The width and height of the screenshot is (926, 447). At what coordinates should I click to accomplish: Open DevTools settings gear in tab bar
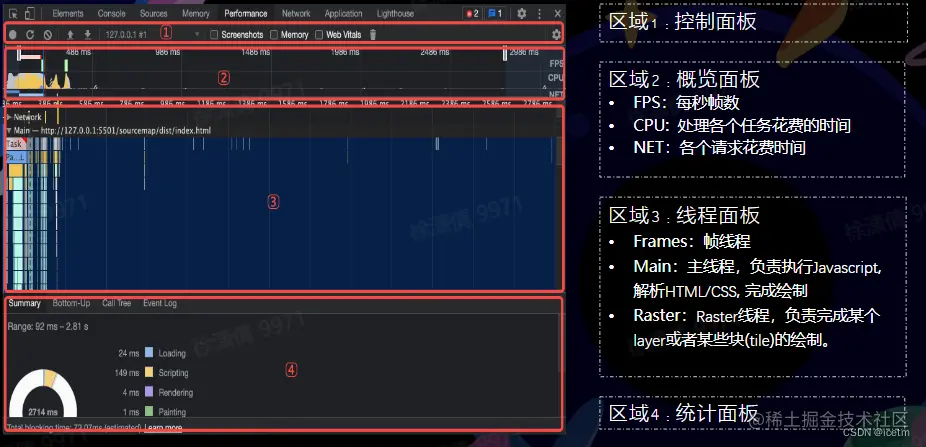(521, 13)
